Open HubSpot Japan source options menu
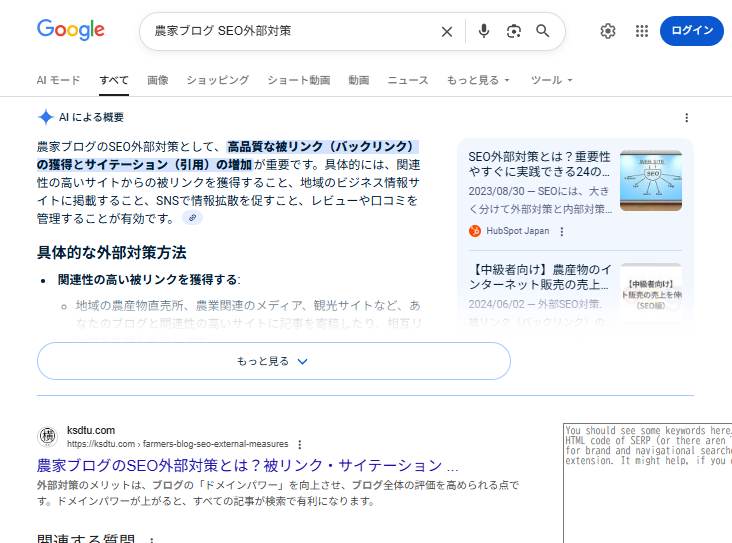The height and width of the screenshot is (543, 732). point(562,231)
